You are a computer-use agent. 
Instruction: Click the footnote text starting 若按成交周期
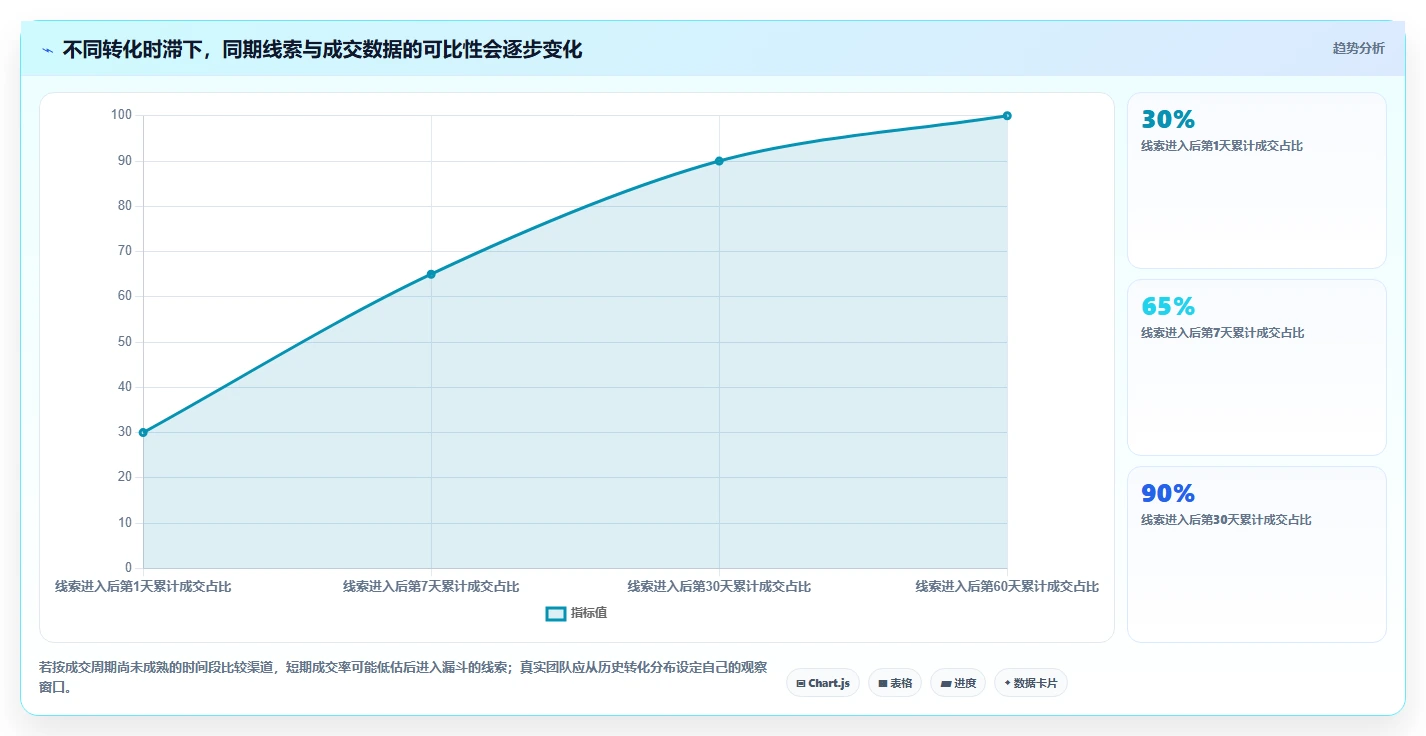[403, 677]
